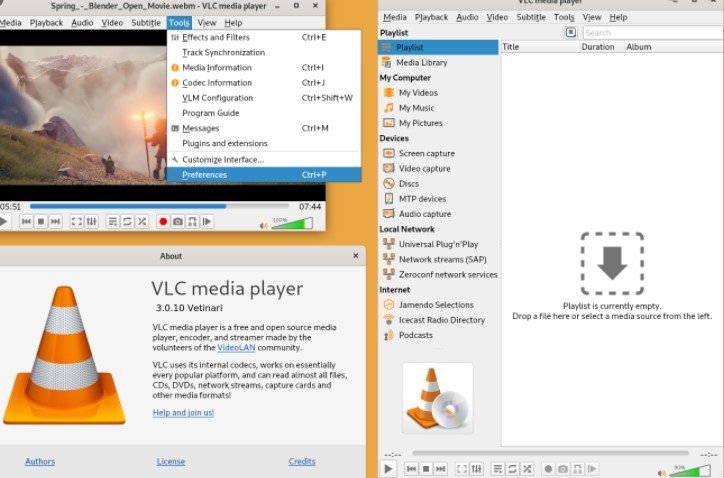The width and height of the screenshot is (724, 478).
Task: Open Podcasts in sidebar
Action: tap(438, 335)
